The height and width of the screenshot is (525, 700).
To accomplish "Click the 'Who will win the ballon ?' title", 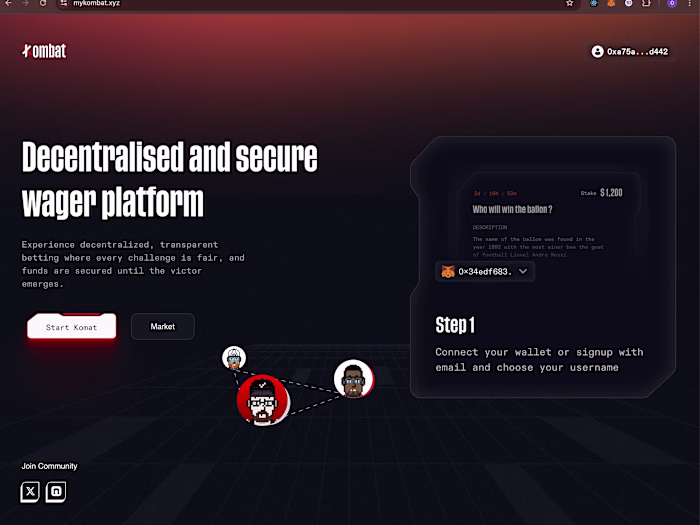I will coord(512,209).
